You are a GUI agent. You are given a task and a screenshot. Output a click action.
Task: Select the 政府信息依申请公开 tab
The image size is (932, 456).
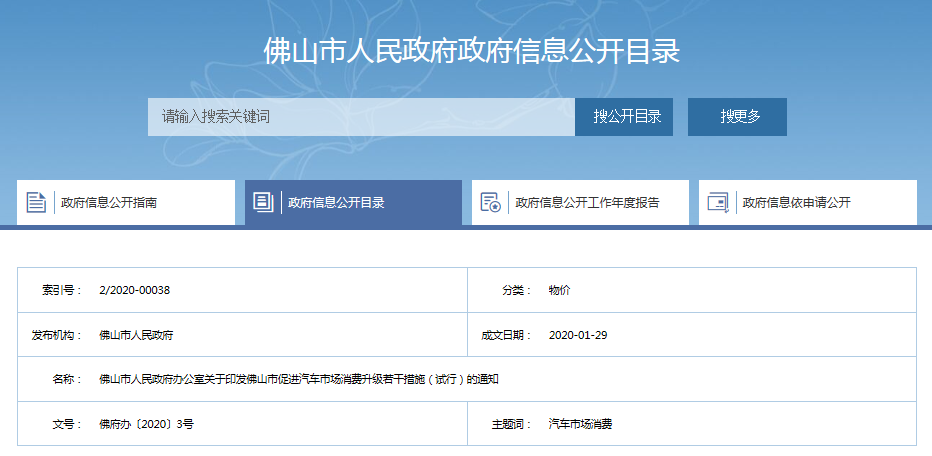(796, 203)
